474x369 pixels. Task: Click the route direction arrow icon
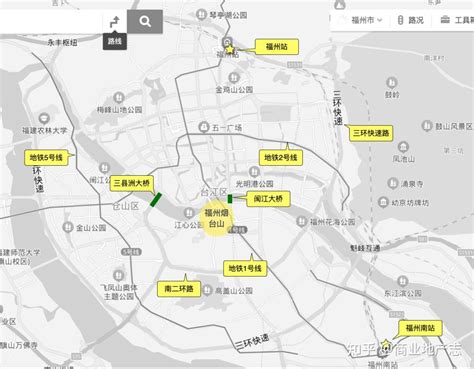(x=115, y=22)
